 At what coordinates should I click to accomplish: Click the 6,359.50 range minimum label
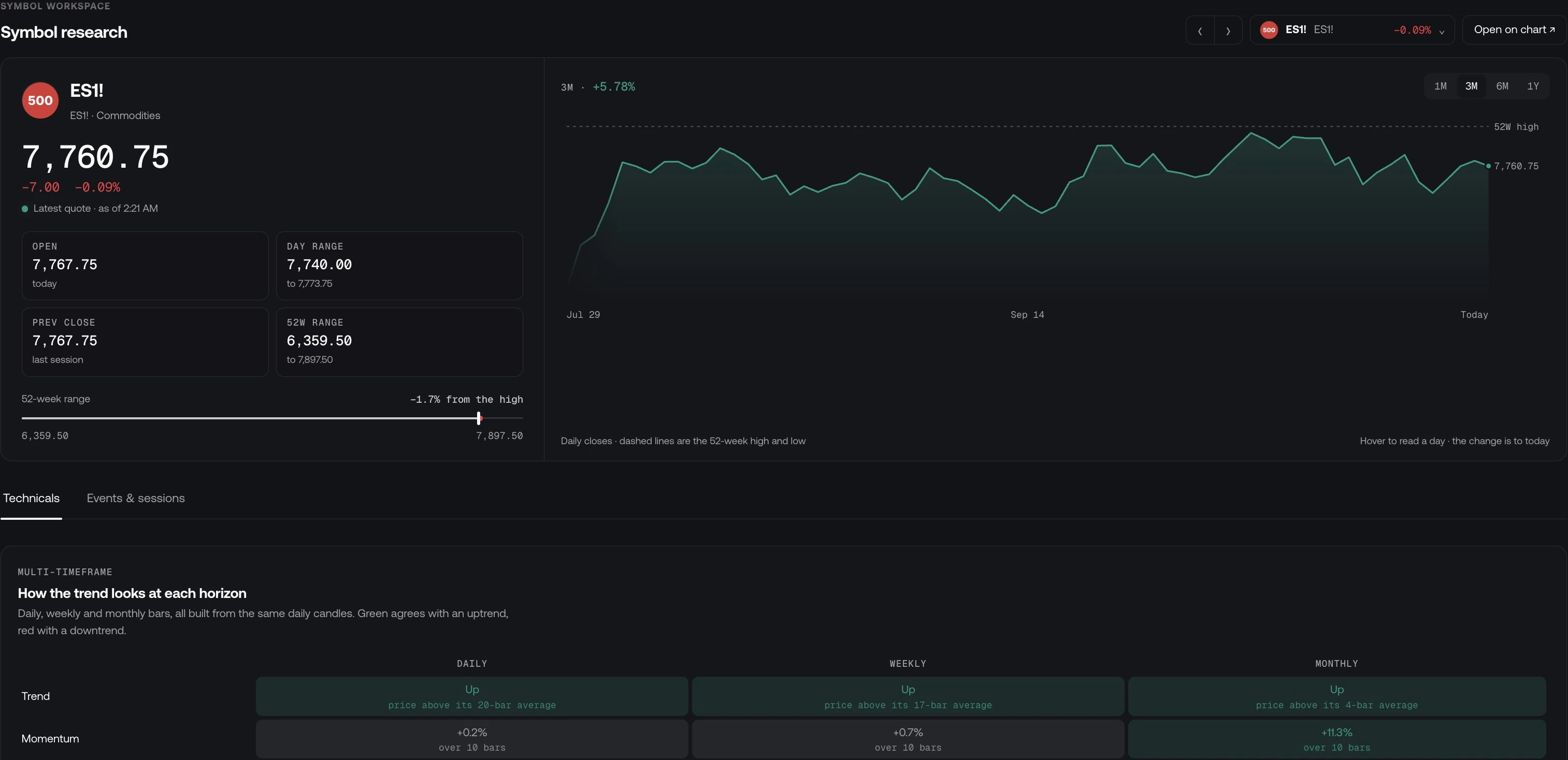[45, 436]
